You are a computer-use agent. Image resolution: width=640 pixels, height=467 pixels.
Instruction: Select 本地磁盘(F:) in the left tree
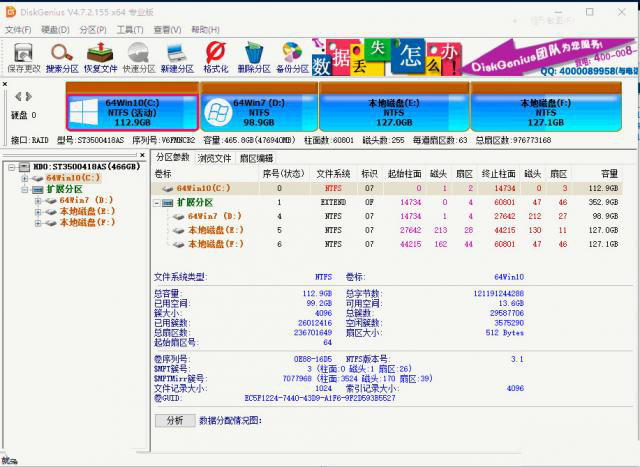[x=88, y=222]
